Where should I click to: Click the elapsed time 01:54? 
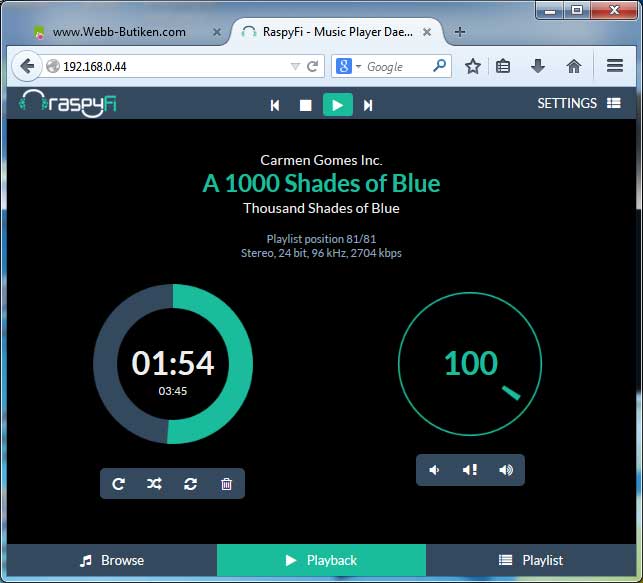point(173,363)
